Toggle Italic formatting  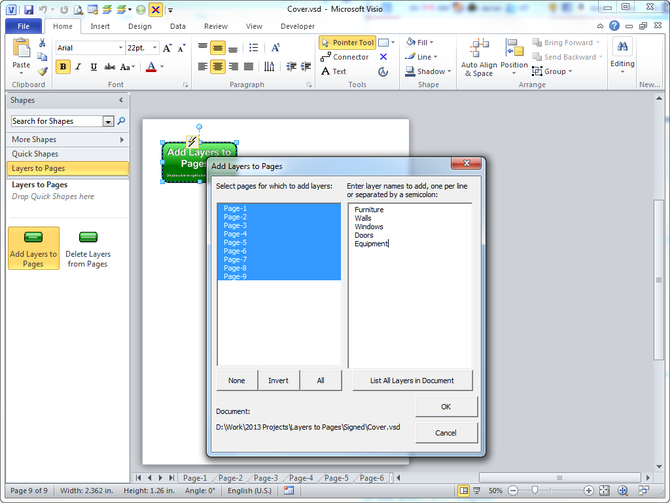78,67
